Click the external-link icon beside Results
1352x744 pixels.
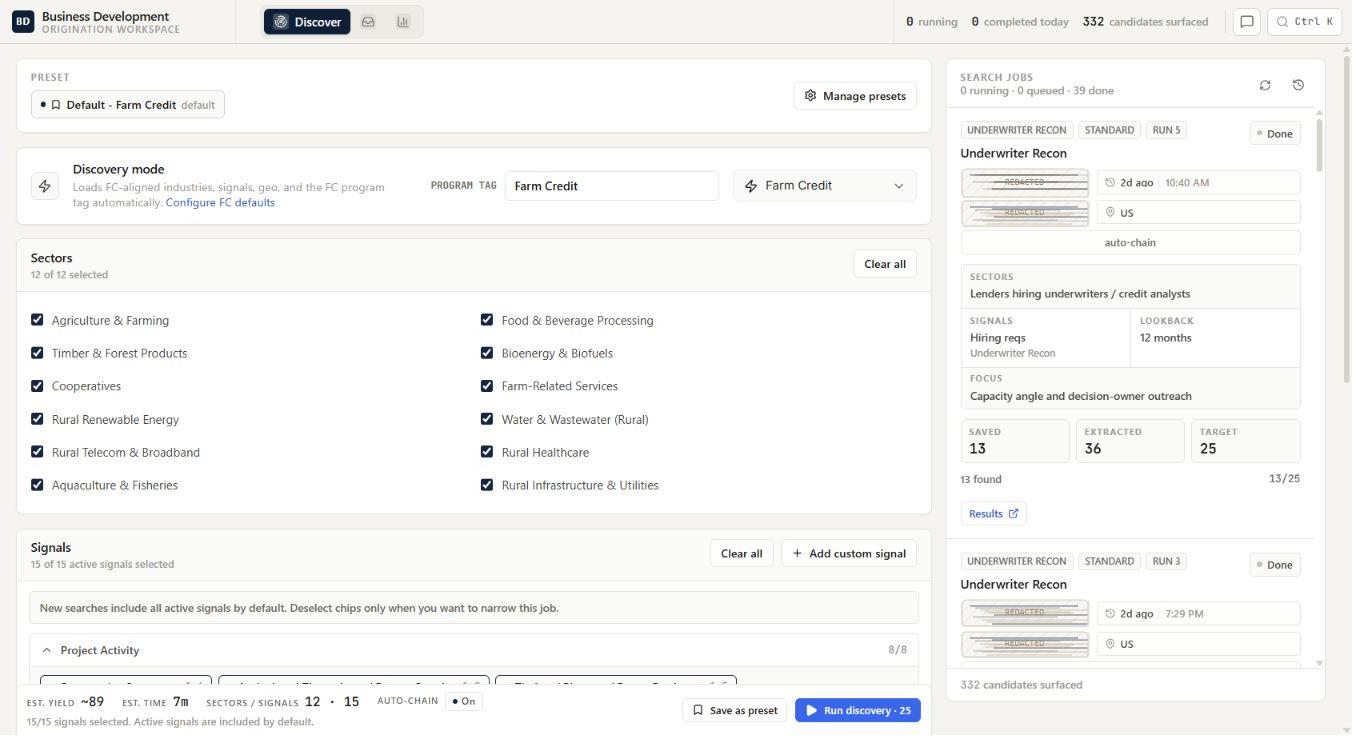pos(1013,514)
